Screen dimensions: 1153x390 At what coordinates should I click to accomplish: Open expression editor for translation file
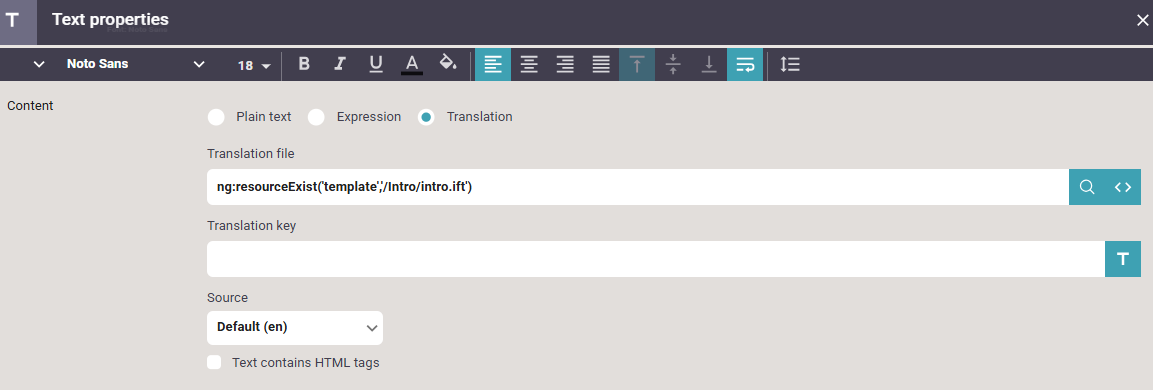tap(1123, 187)
